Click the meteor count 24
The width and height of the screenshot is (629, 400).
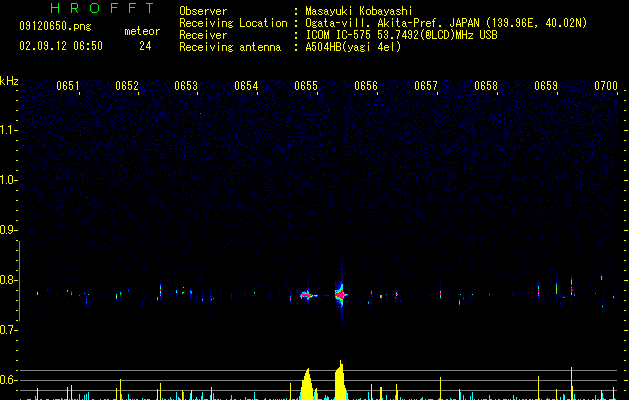145,46
